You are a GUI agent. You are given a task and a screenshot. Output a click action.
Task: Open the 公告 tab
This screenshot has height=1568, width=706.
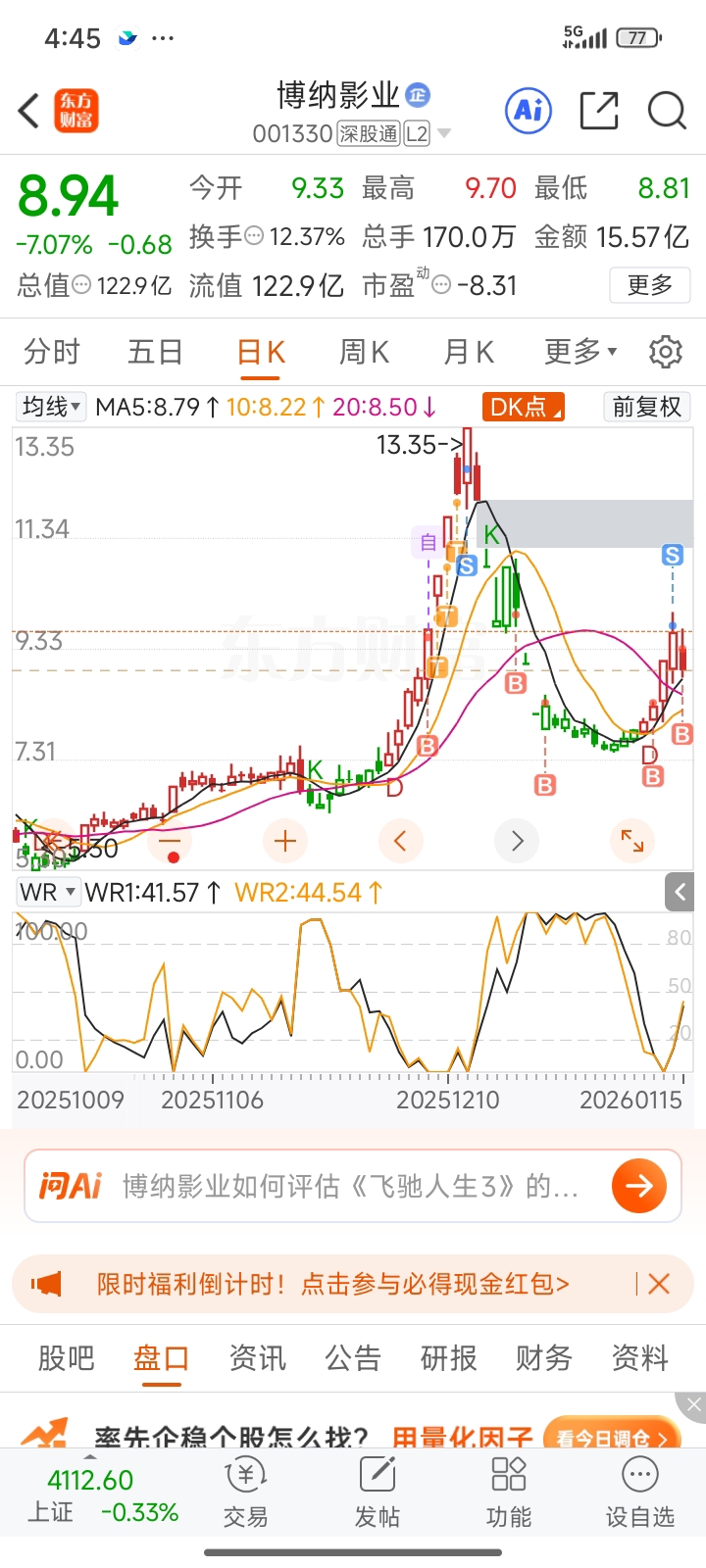pos(353,1357)
